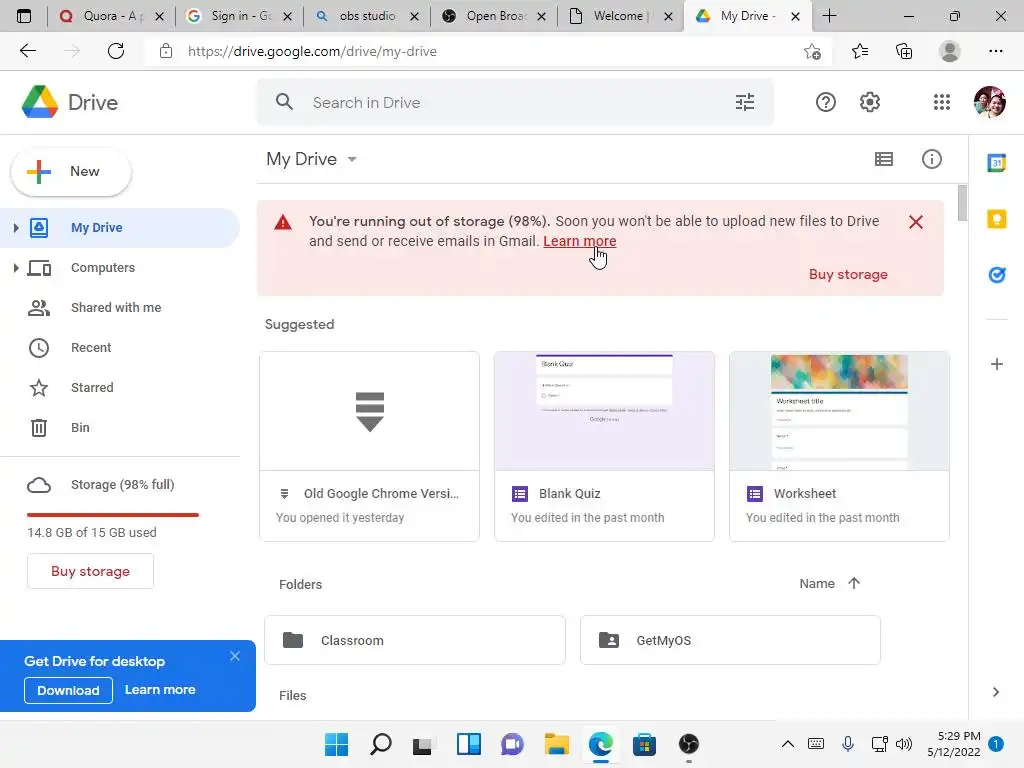The image size is (1024, 768).
Task: Open browser Favorites list icon
Action: (x=860, y=51)
